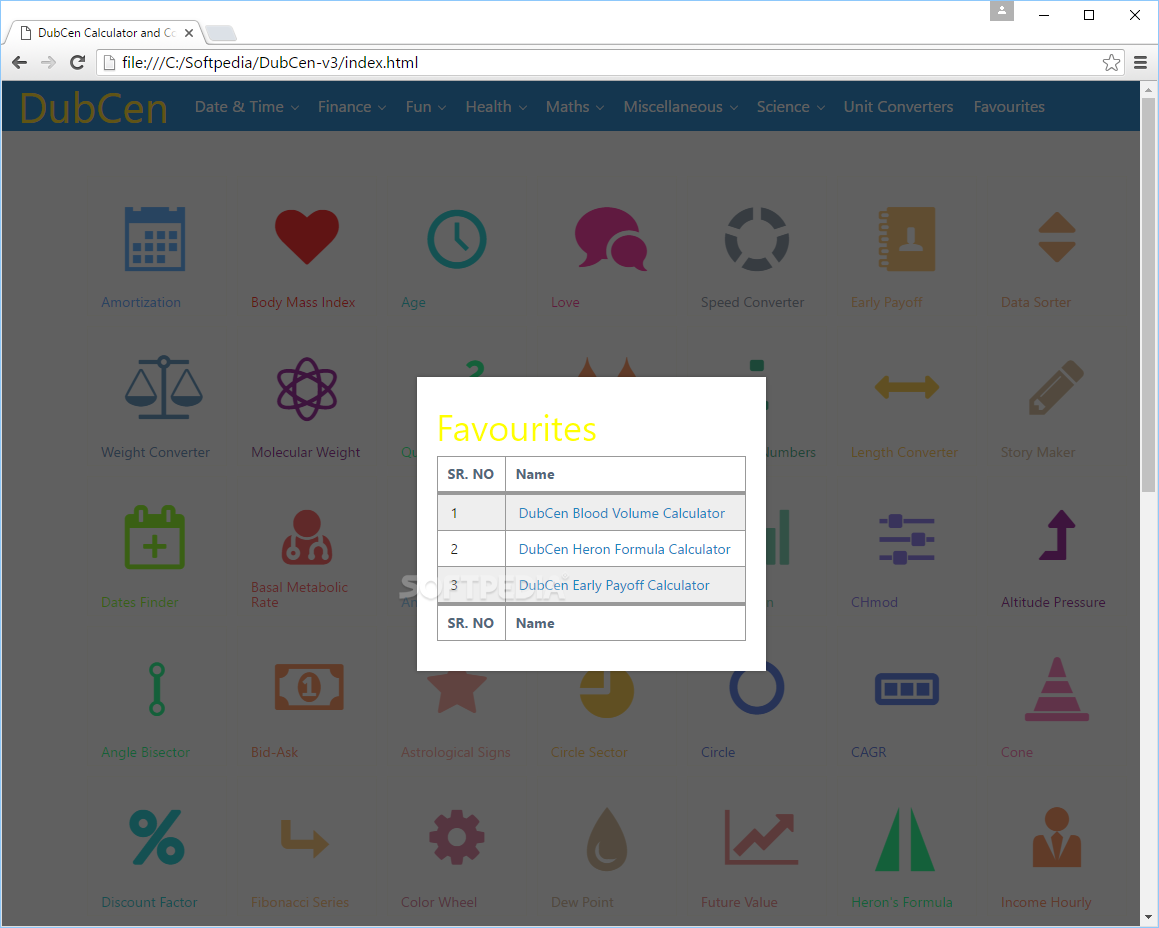Open the Bid-Ask money bill icon

pyautogui.click(x=309, y=687)
